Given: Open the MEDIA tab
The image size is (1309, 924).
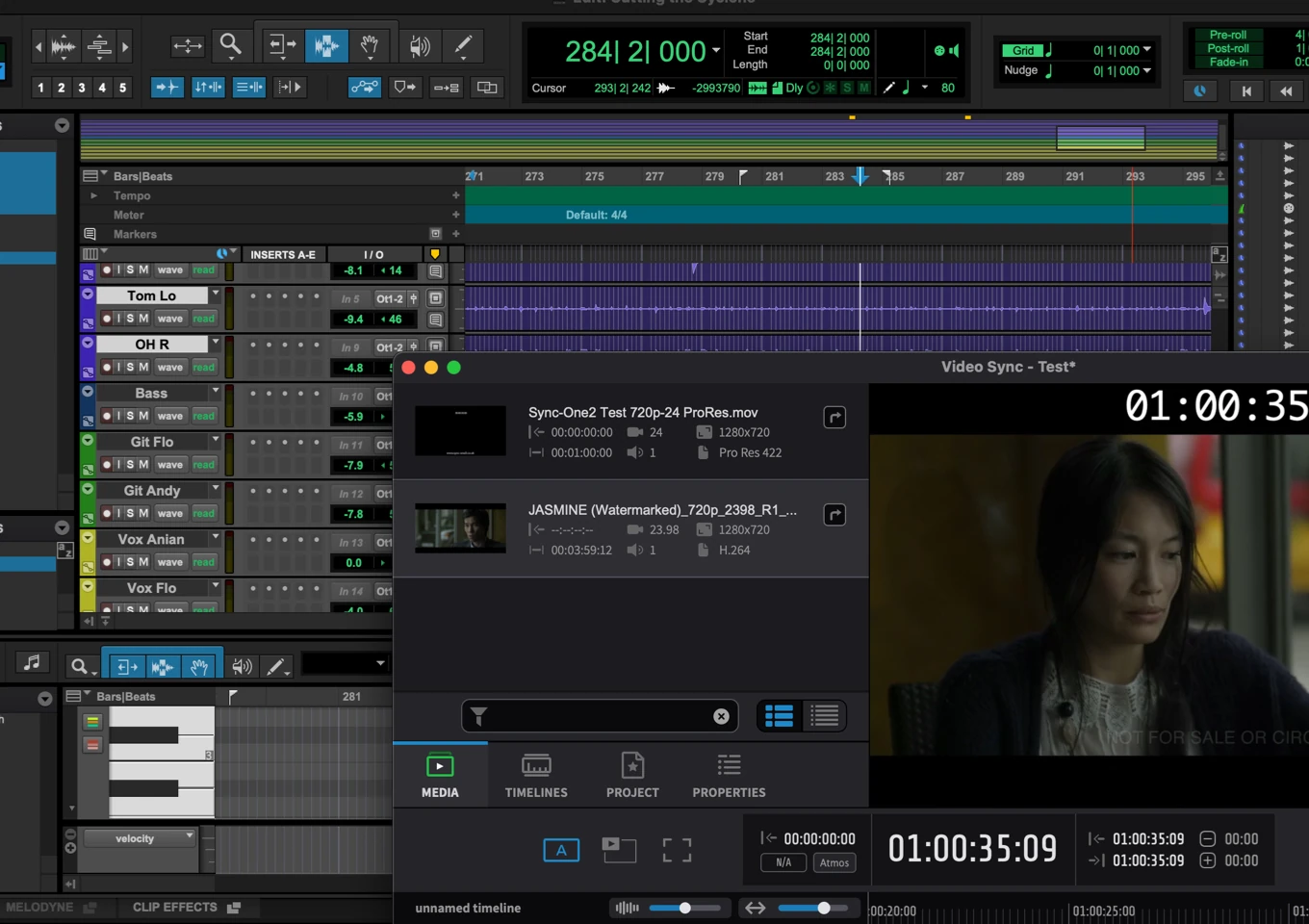Looking at the screenshot, I should (440, 775).
